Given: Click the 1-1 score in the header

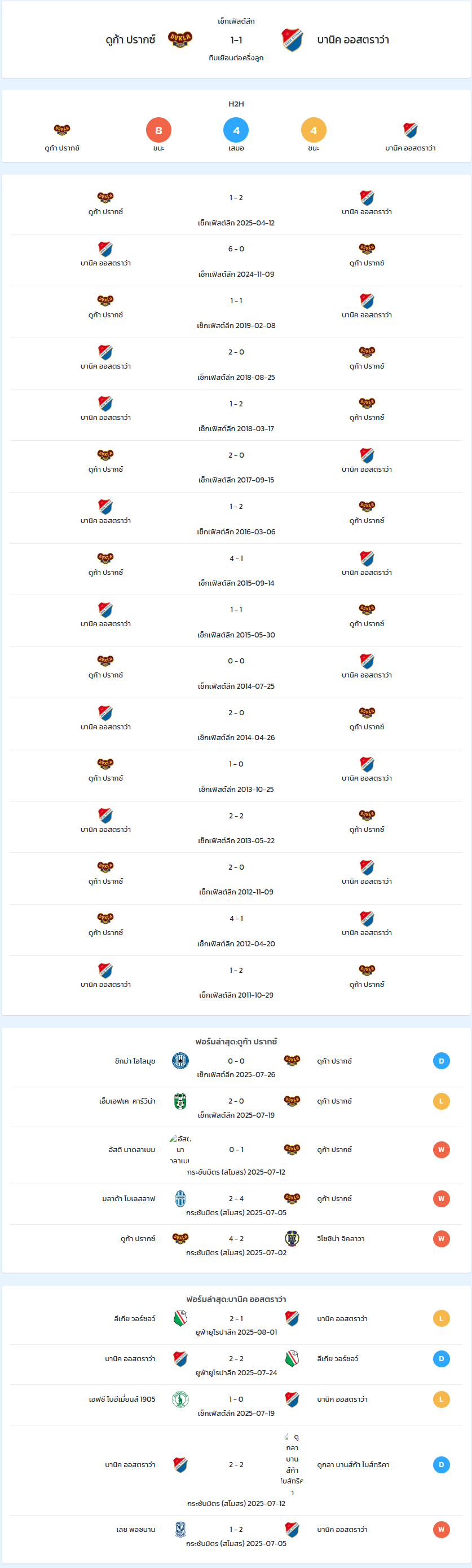Looking at the screenshot, I should [236, 40].
